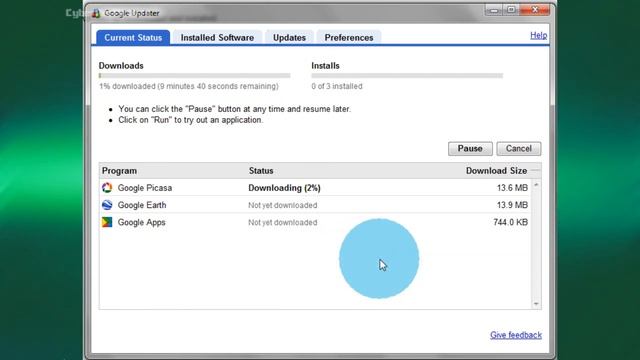Select the Google Earth row name
The width and height of the screenshot is (640, 360).
[142, 205]
